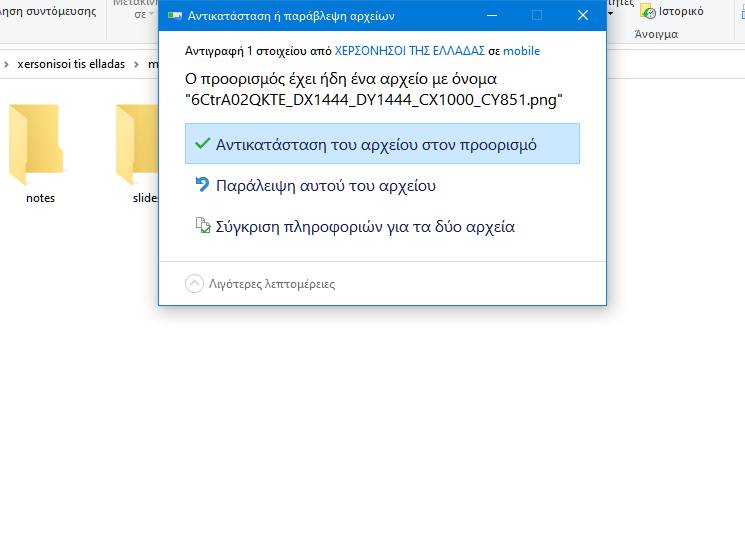Click the conflicting png file name text

(374, 100)
